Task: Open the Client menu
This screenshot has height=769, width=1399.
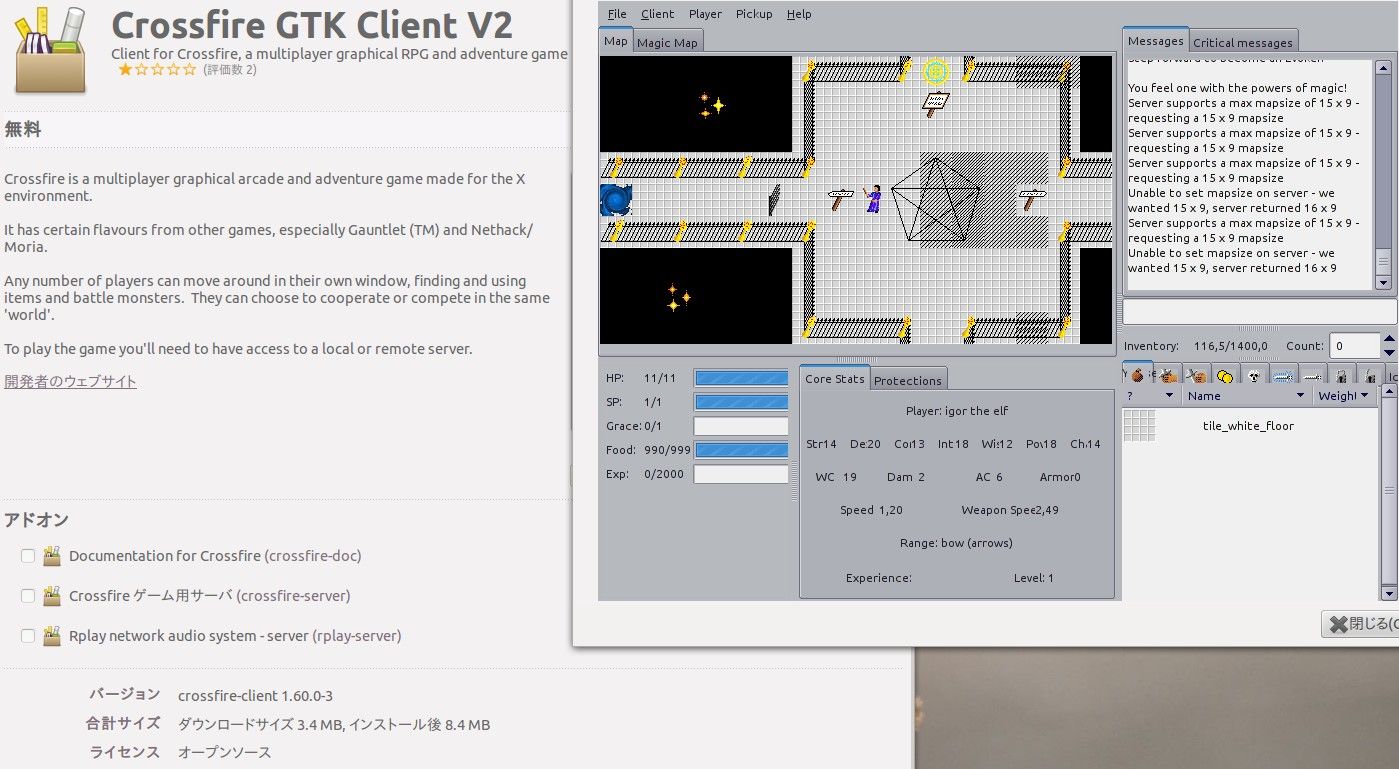Action: pos(657,14)
